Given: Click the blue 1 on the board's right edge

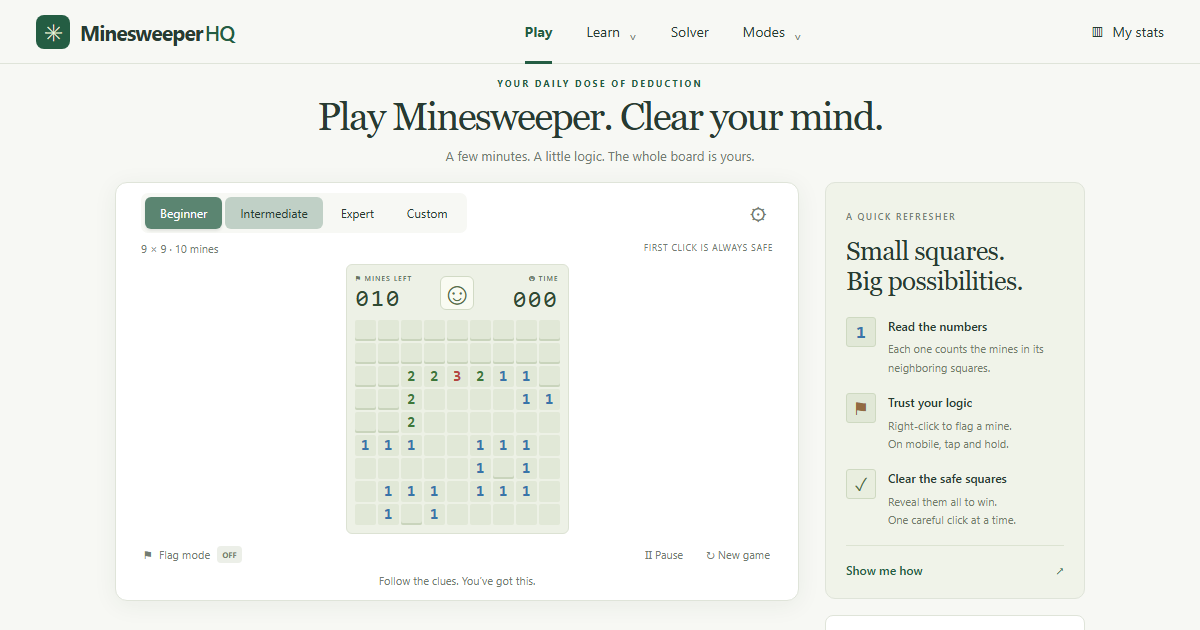Looking at the screenshot, I should pos(549,399).
